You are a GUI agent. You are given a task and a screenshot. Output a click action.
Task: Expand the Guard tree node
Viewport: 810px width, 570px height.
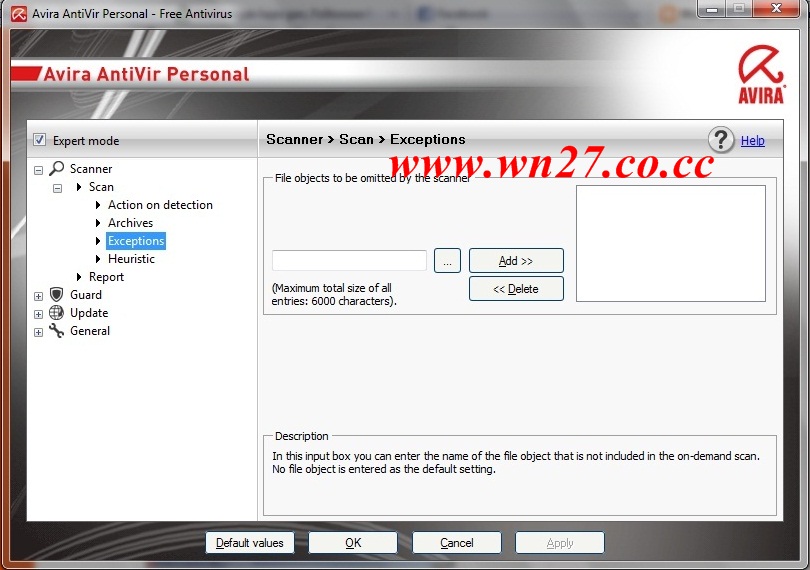point(38,296)
